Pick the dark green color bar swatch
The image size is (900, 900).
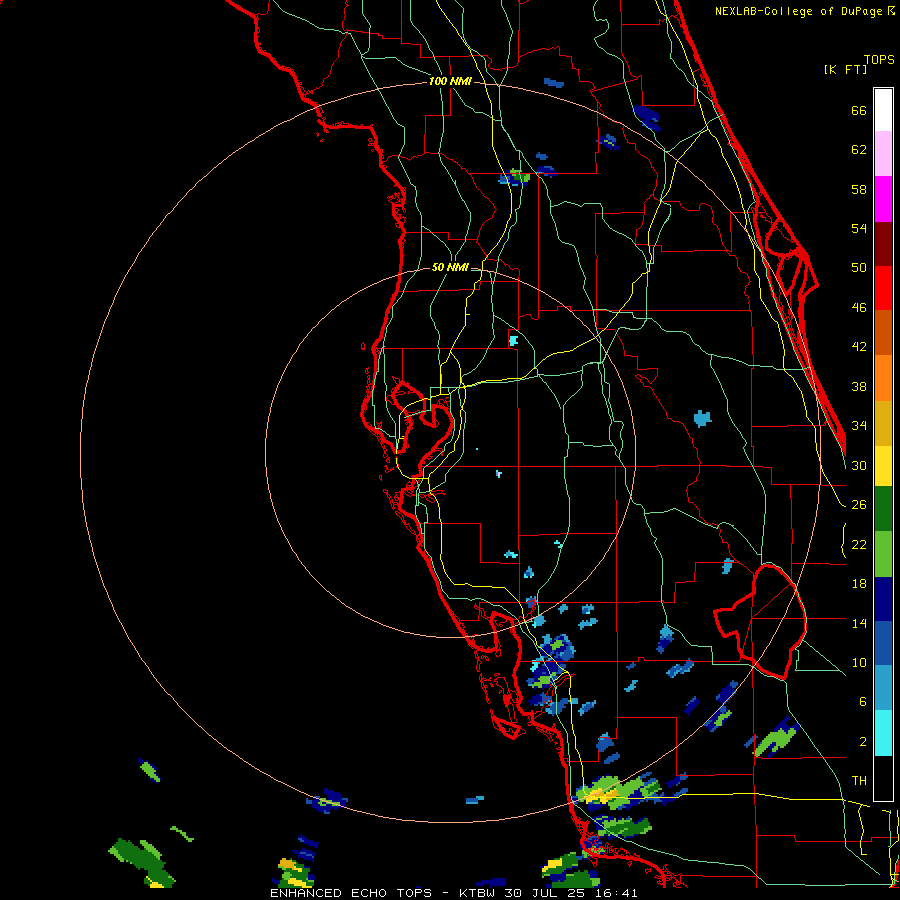point(883,509)
